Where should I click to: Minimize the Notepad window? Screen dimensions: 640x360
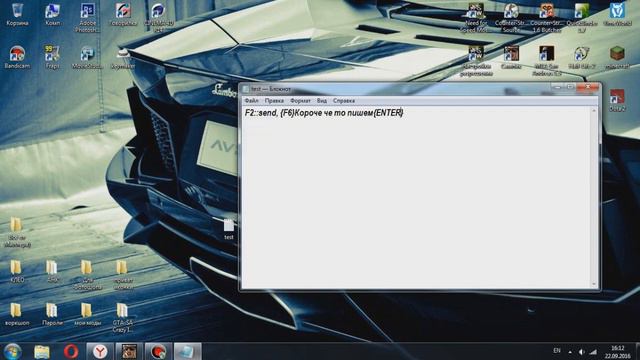point(558,87)
